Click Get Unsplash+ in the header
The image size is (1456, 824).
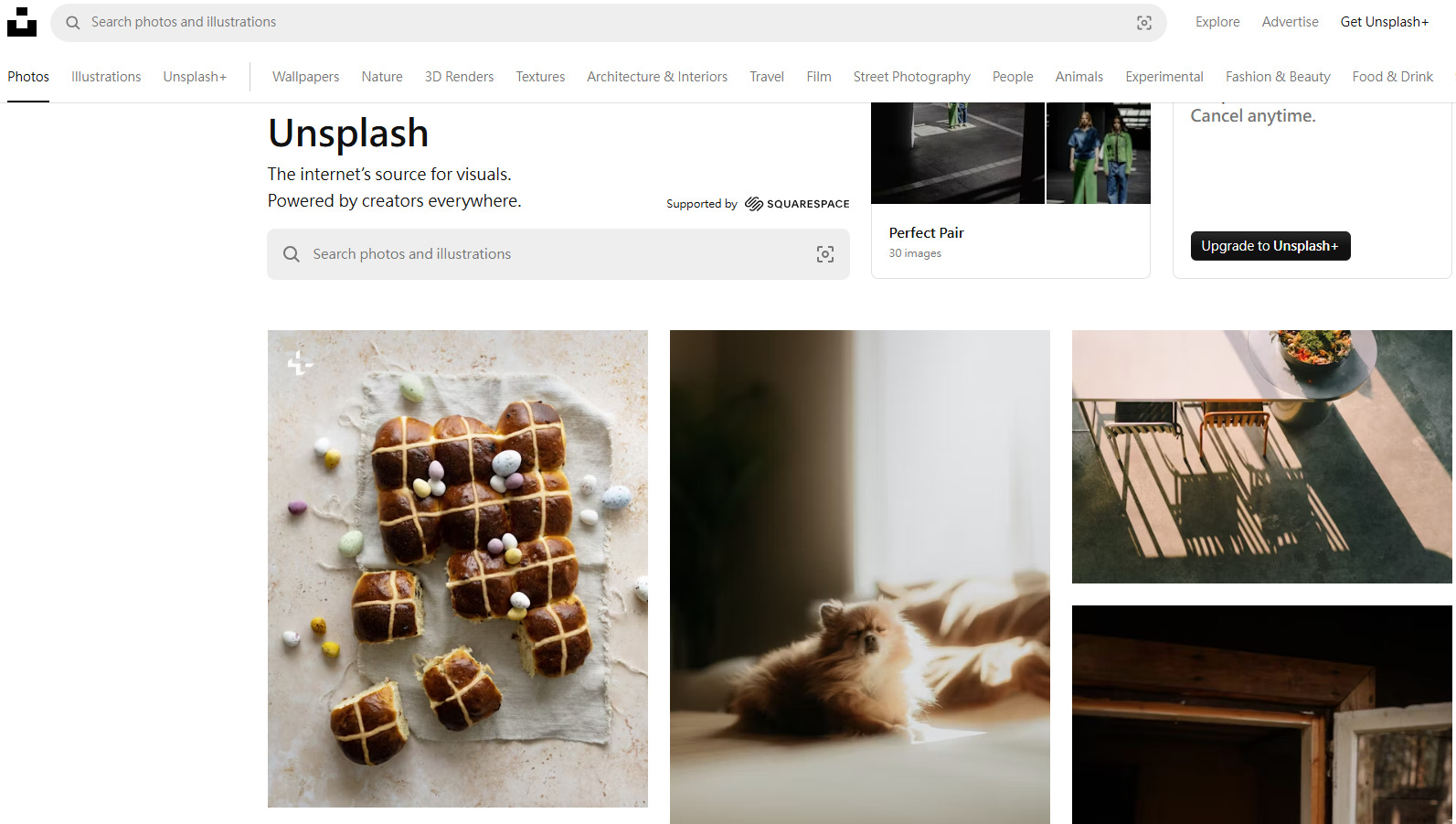pos(1384,22)
